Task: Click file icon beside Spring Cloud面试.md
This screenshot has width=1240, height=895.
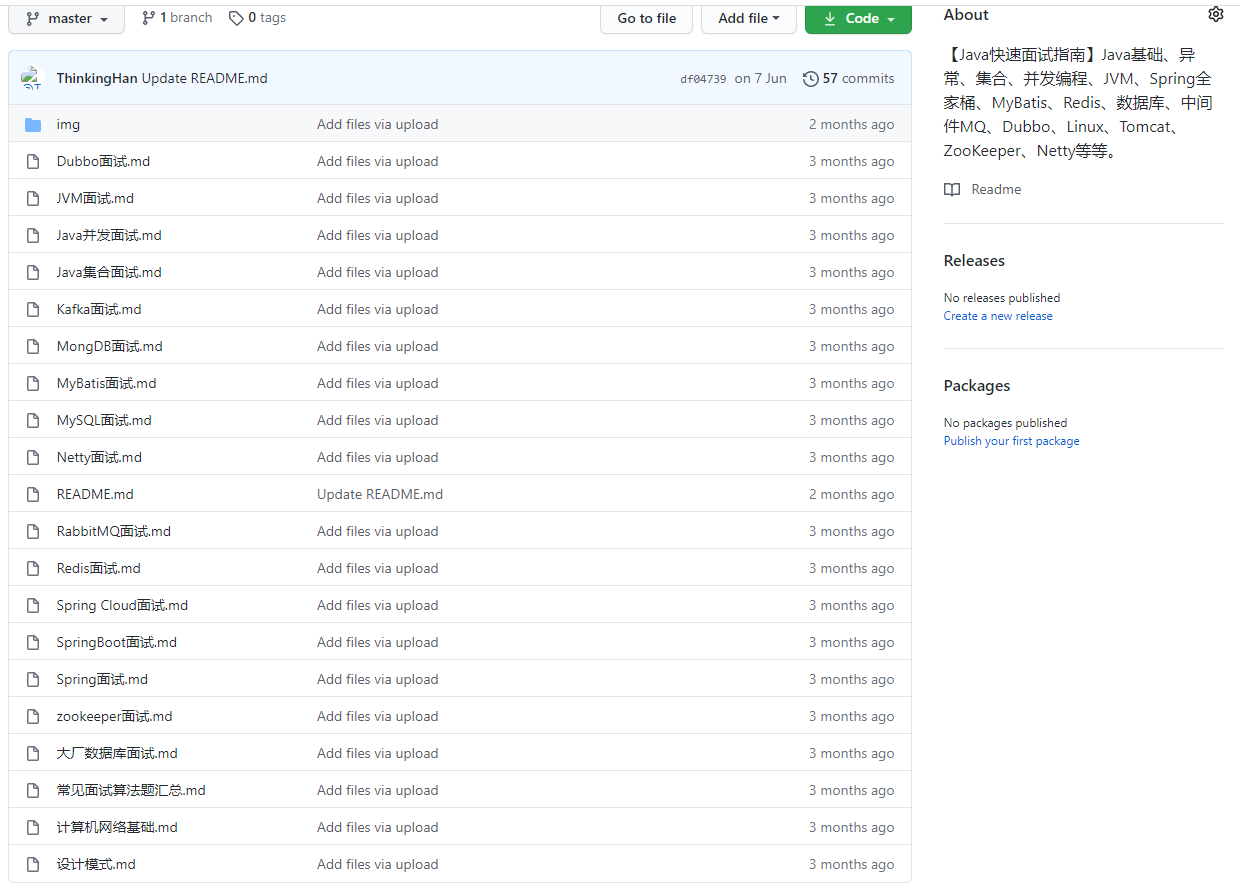Action: point(33,605)
